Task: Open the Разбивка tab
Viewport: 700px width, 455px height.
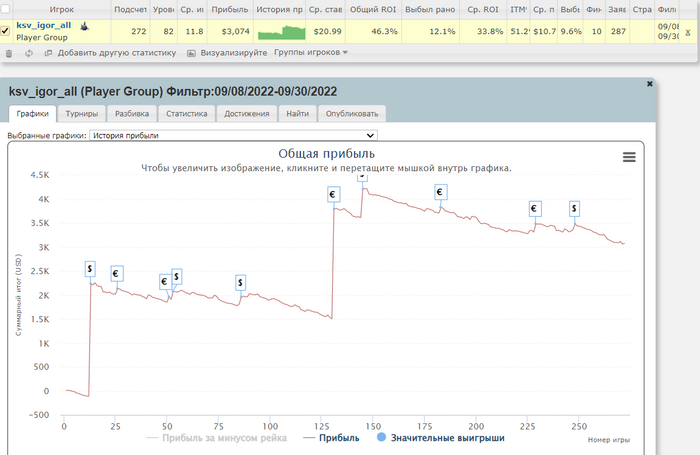Action: (132, 114)
